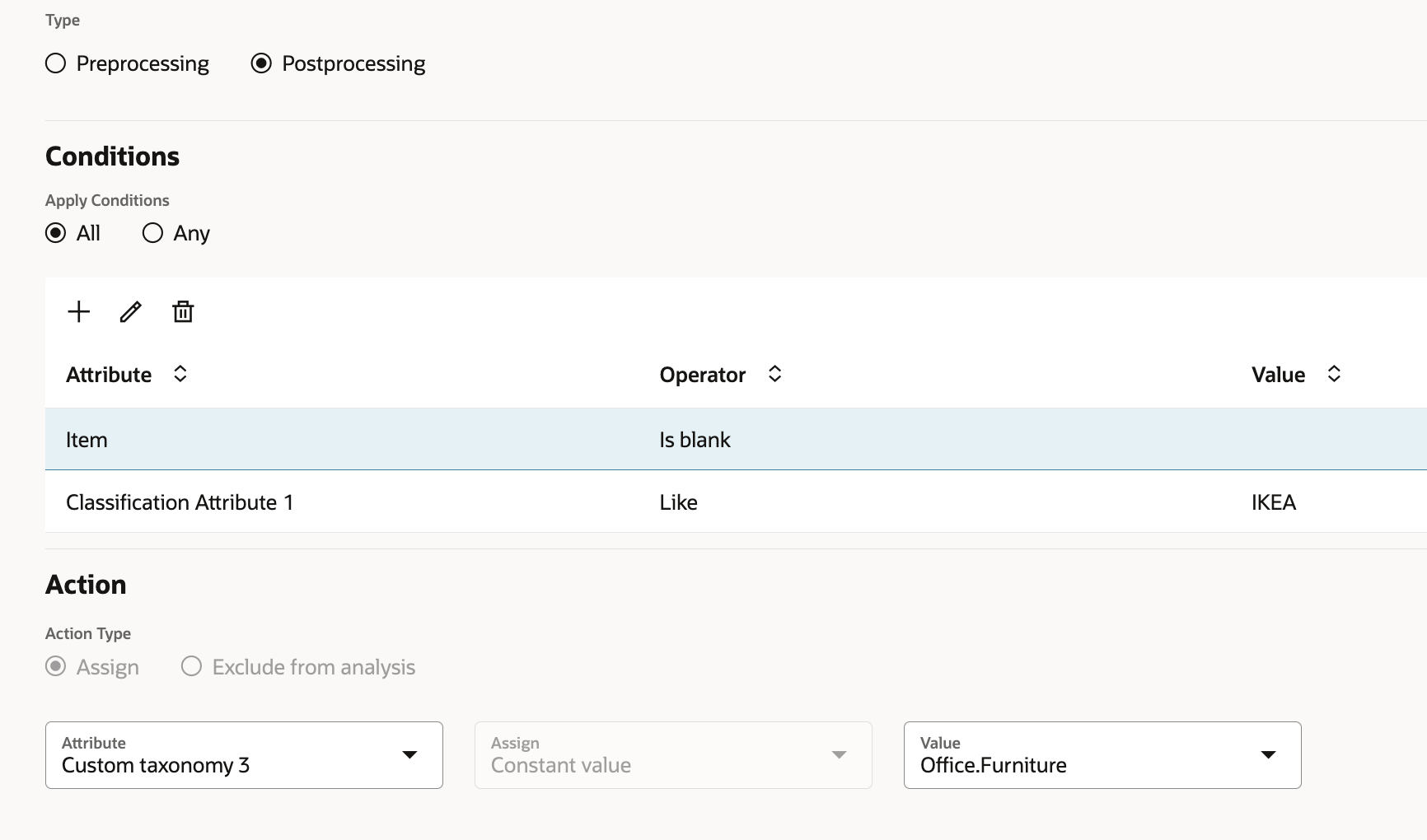Choose the All conditions option
The width and height of the screenshot is (1427, 840).
pyautogui.click(x=56, y=233)
